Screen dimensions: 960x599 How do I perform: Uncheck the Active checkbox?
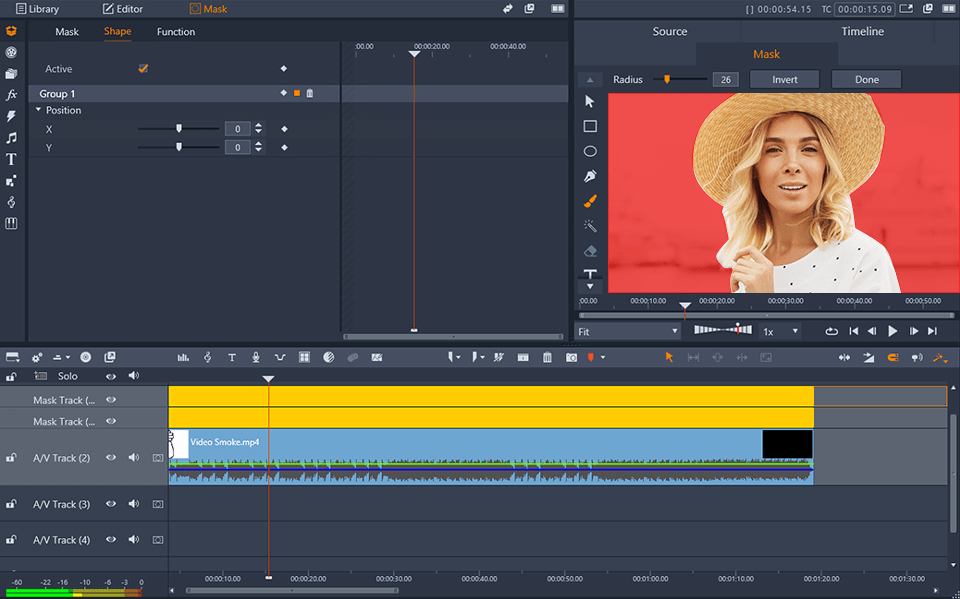coord(143,69)
